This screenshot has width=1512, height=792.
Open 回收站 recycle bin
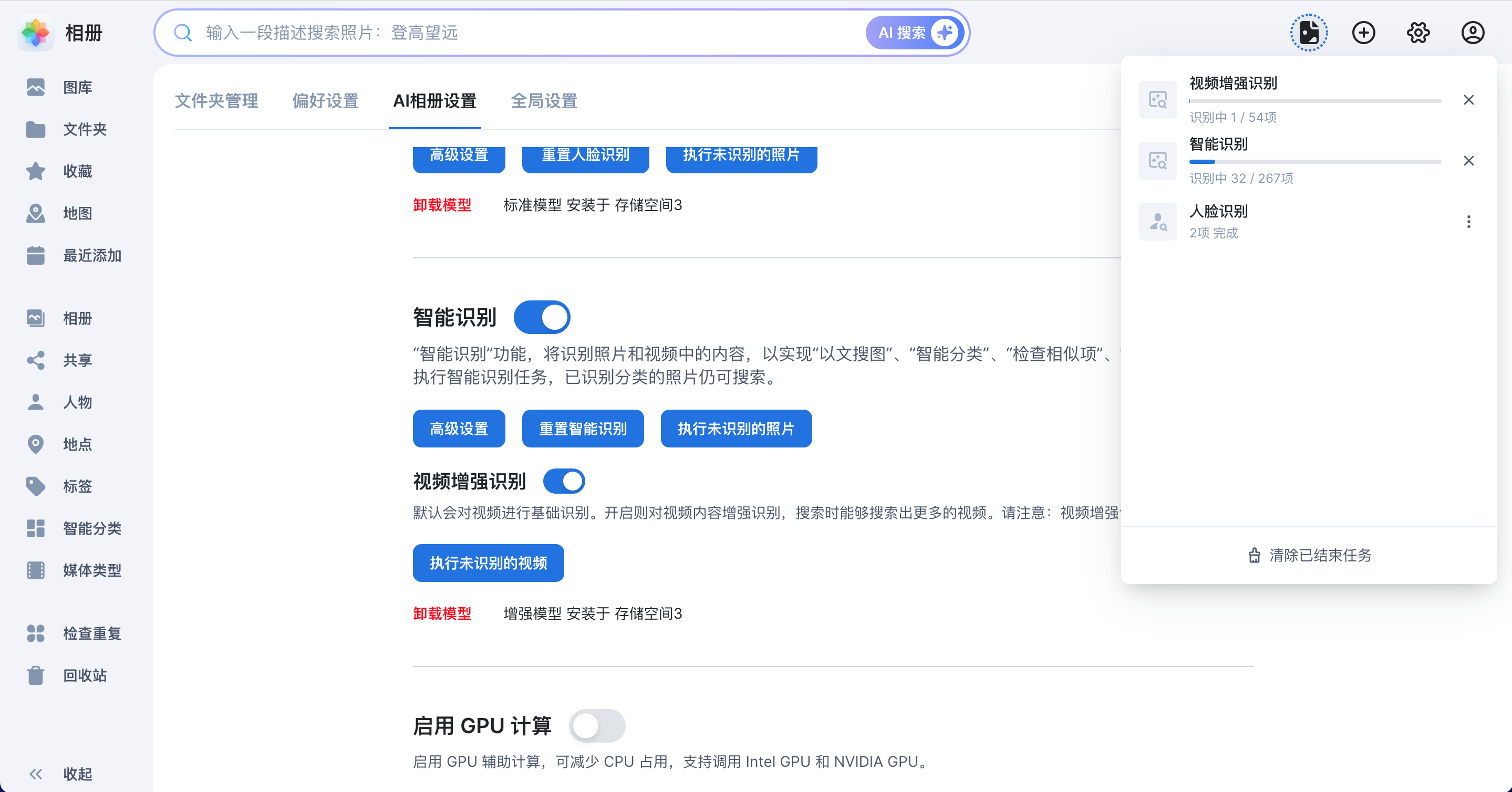coord(85,676)
